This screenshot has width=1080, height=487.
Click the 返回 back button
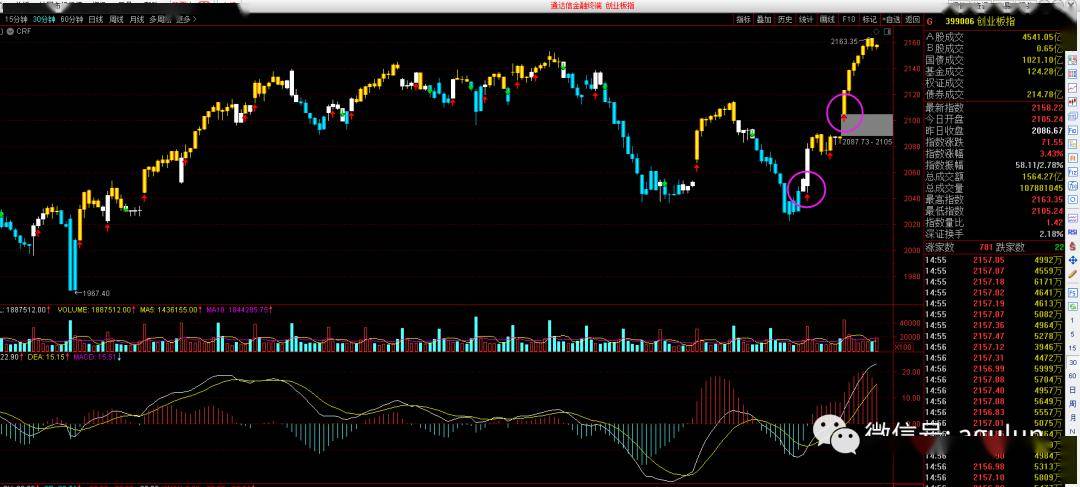click(x=913, y=19)
